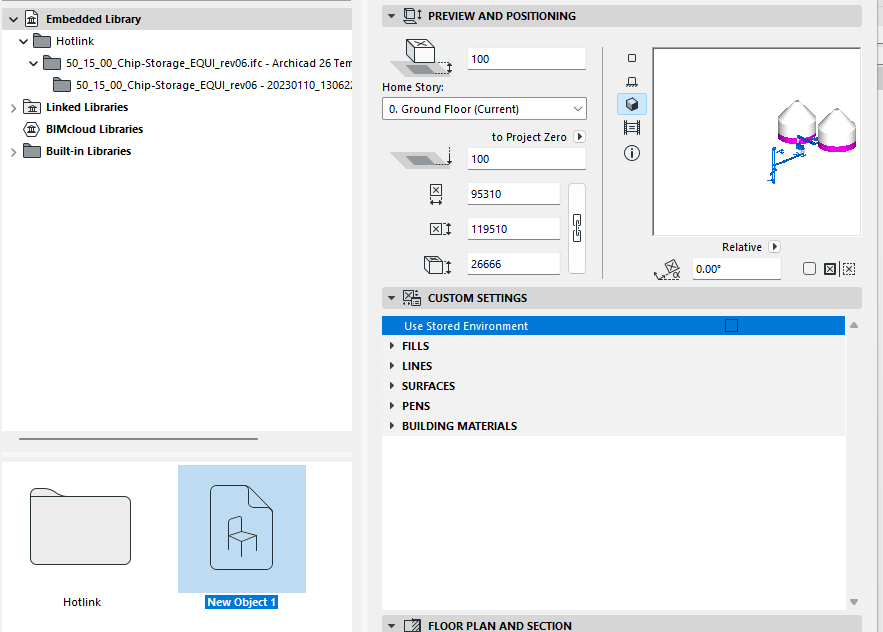Expand the LINES parameter group
The height and width of the screenshot is (632, 883).
tap(392, 366)
